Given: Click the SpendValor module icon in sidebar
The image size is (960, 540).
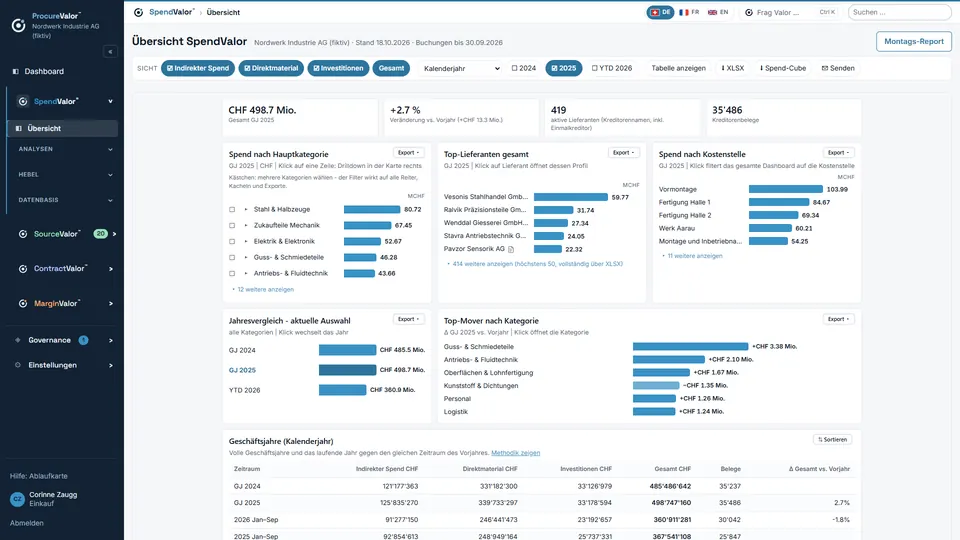Looking at the screenshot, I should pyautogui.click(x=23, y=102).
